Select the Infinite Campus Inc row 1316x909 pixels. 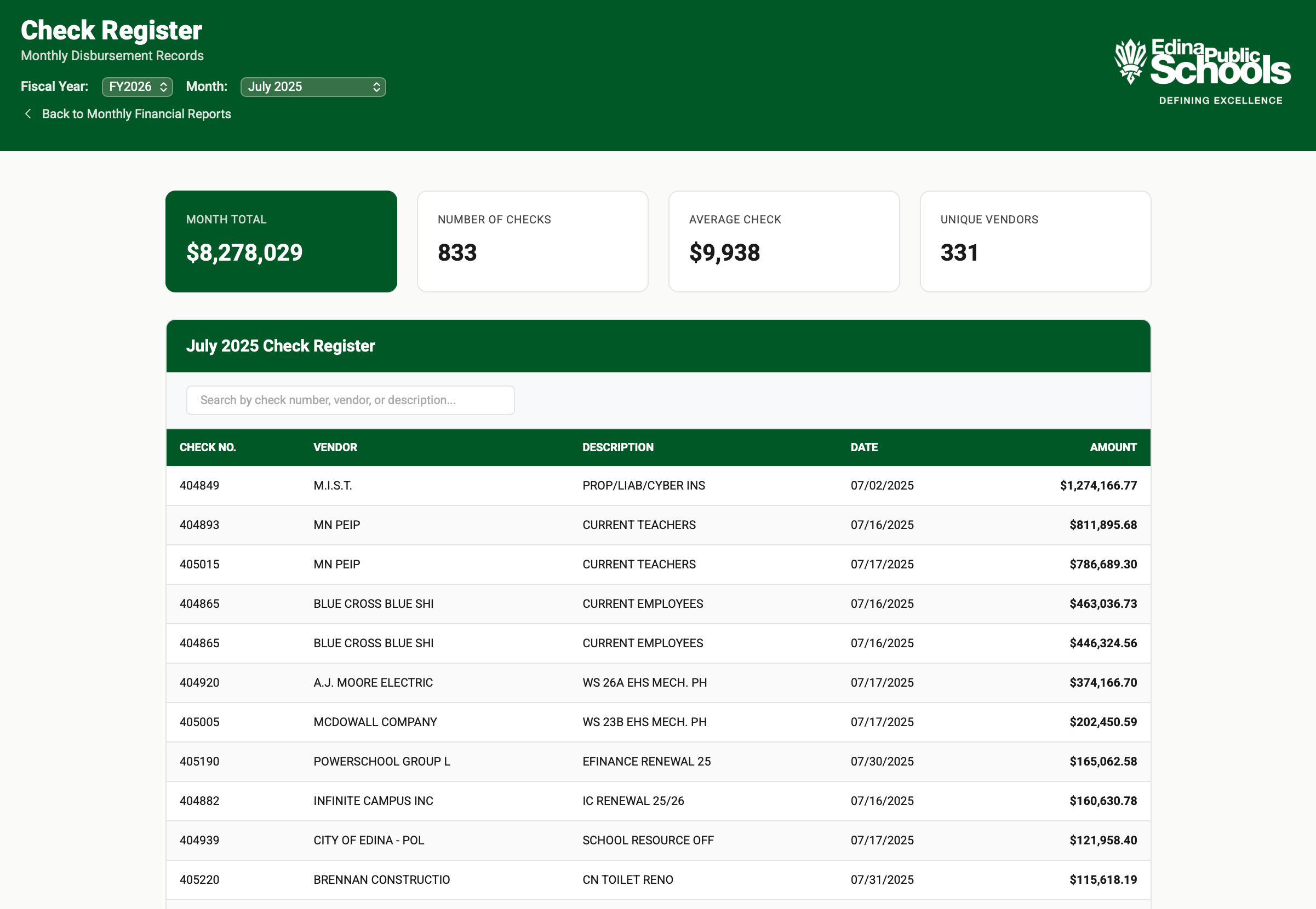(657, 800)
